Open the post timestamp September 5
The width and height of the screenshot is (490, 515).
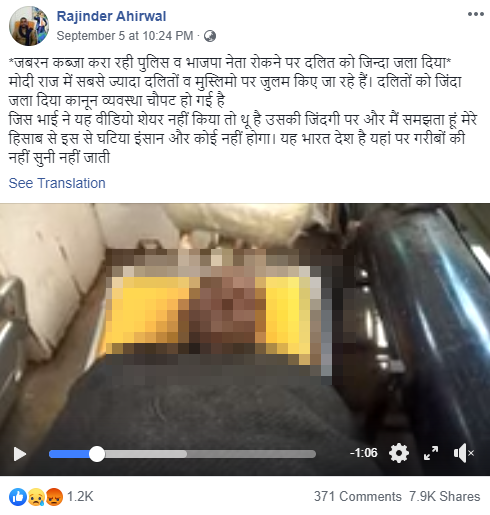[125, 36]
